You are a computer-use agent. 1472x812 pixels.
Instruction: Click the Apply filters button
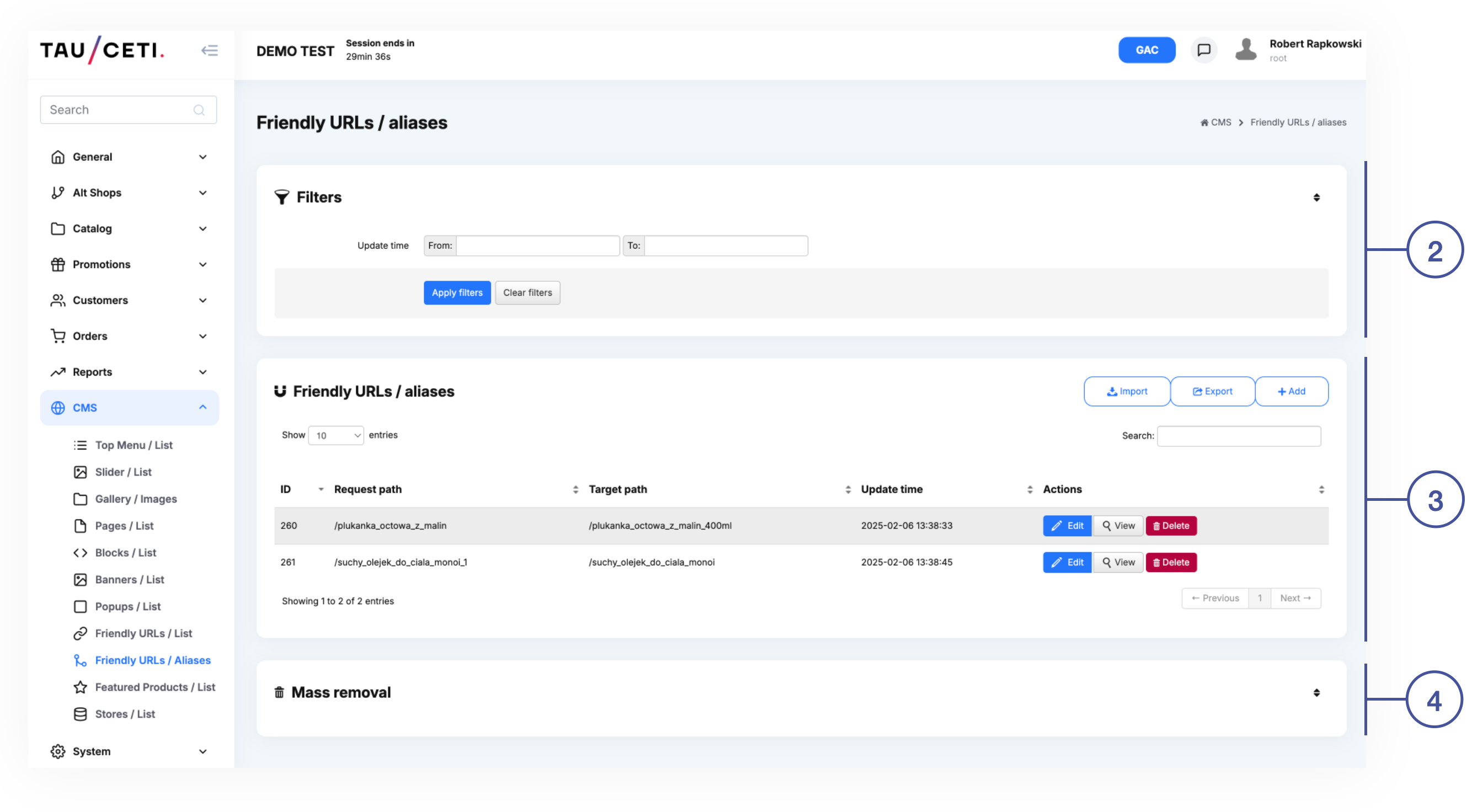click(457, 292)
